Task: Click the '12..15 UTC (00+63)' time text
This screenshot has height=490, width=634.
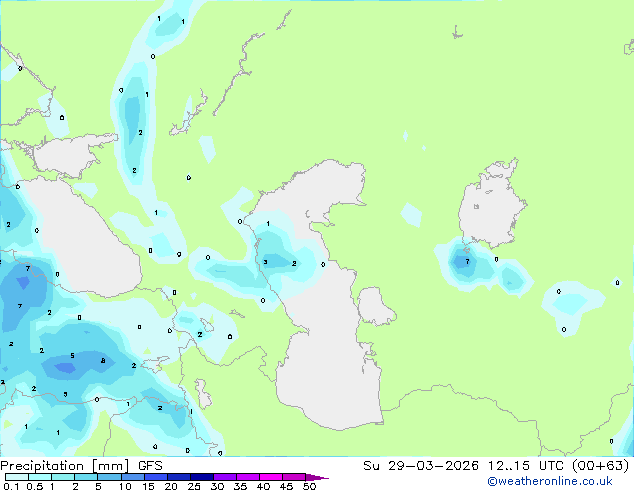Action: [558, 466]
